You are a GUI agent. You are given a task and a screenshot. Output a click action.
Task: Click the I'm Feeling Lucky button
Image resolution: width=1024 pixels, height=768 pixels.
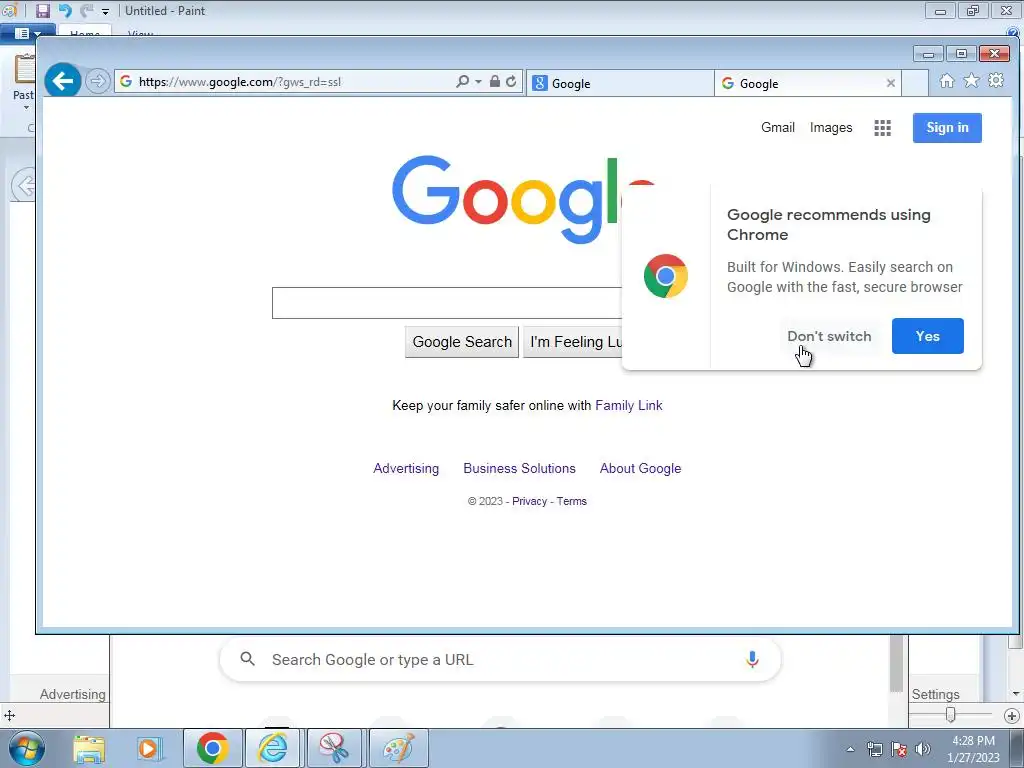573,342
